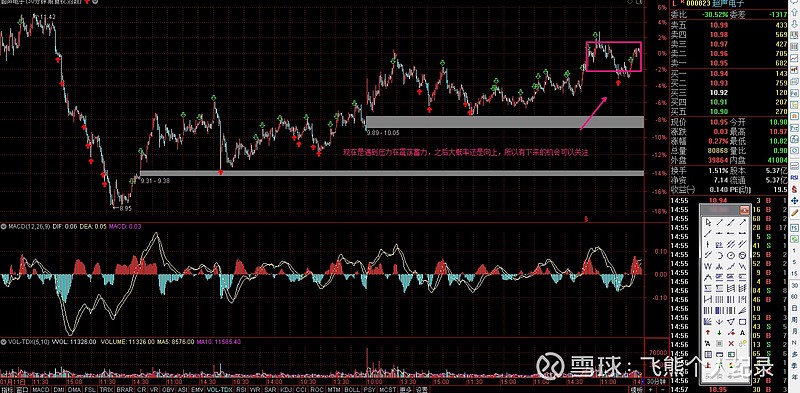The height and width of the screenshot is (393, 800).
Task: Click the red X delete drawing tool
Action: pyautogui.click(x=731, y=343)
